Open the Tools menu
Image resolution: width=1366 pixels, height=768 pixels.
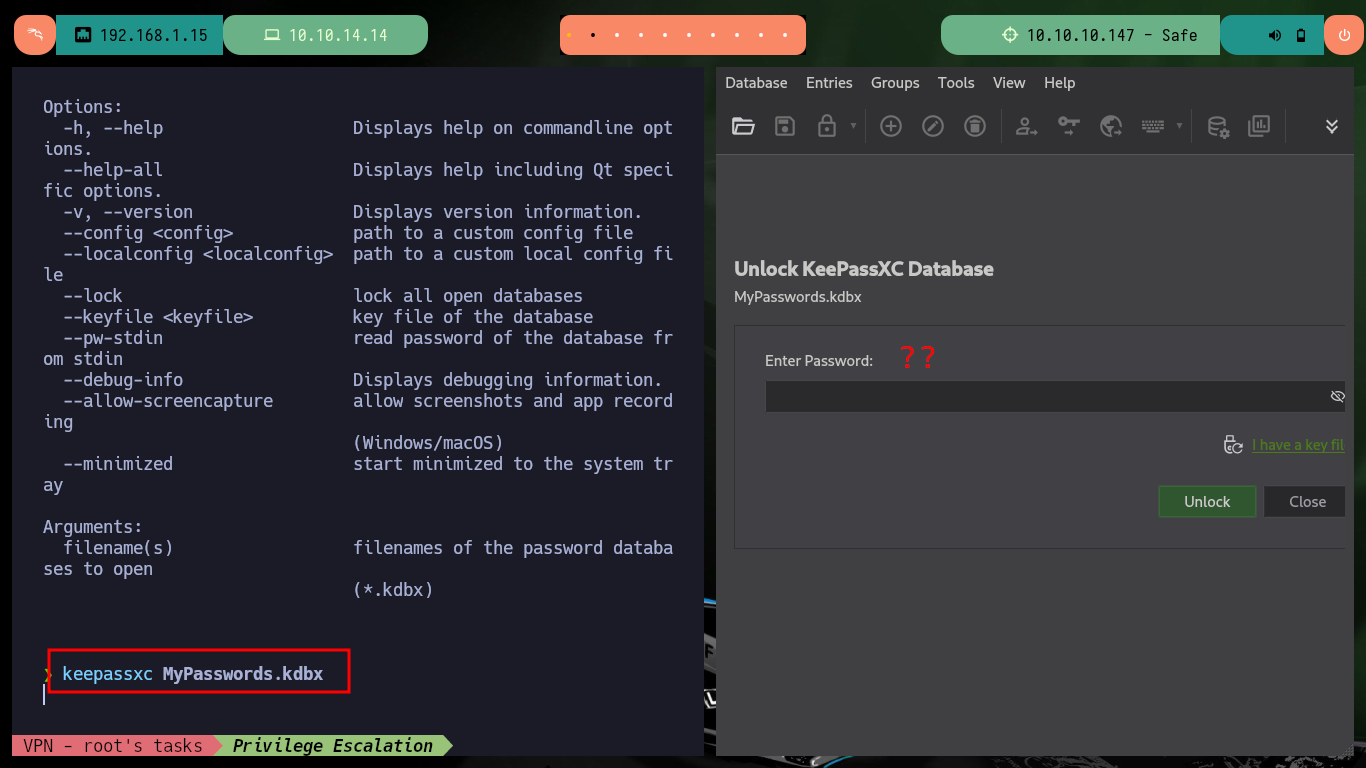[956, 83]
